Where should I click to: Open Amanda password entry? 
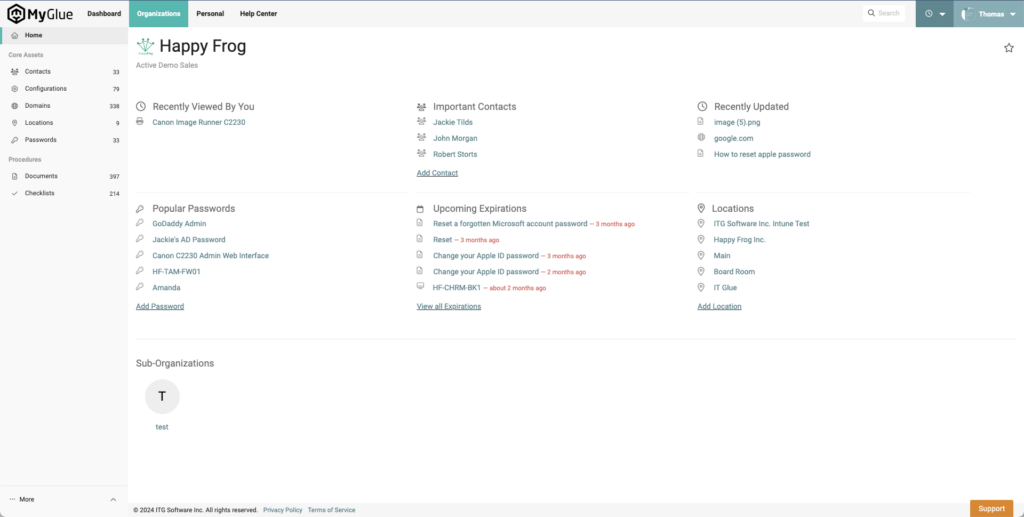pos(166,288)
